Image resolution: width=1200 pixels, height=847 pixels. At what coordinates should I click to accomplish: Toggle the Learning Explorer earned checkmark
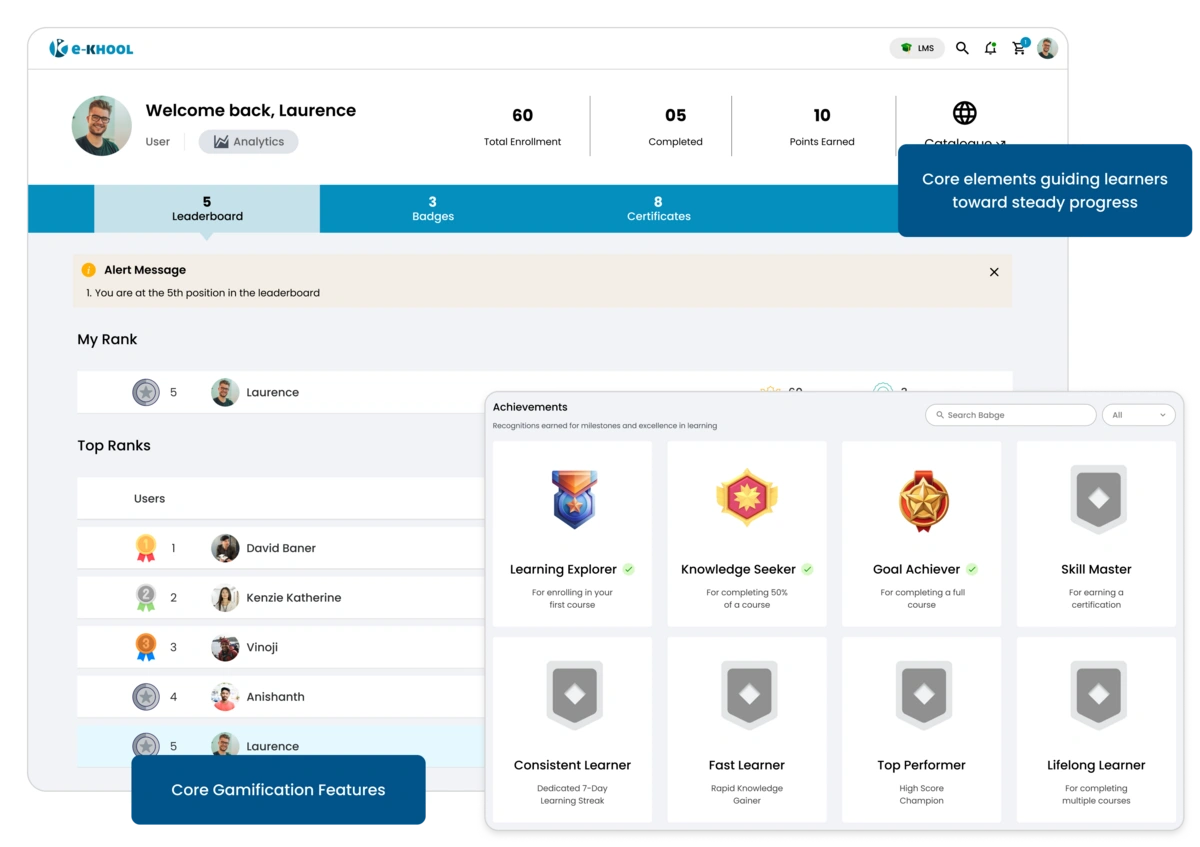pos(629,569)
